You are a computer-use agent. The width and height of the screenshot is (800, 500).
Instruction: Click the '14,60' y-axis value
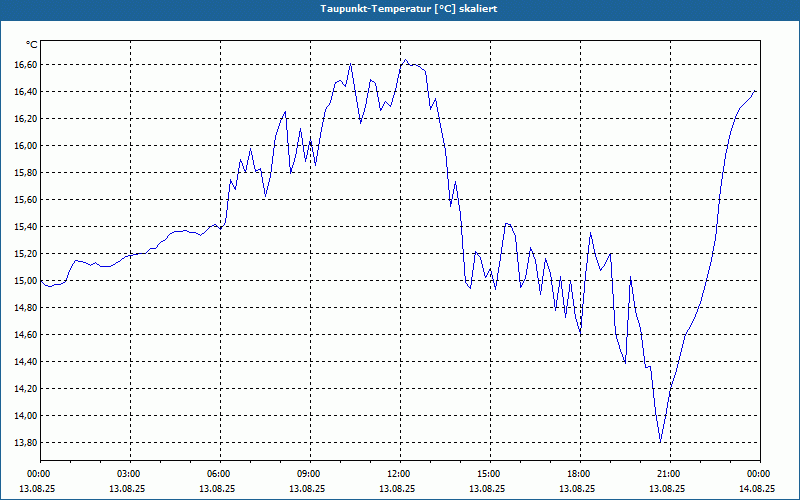click(x=27, y=335)
